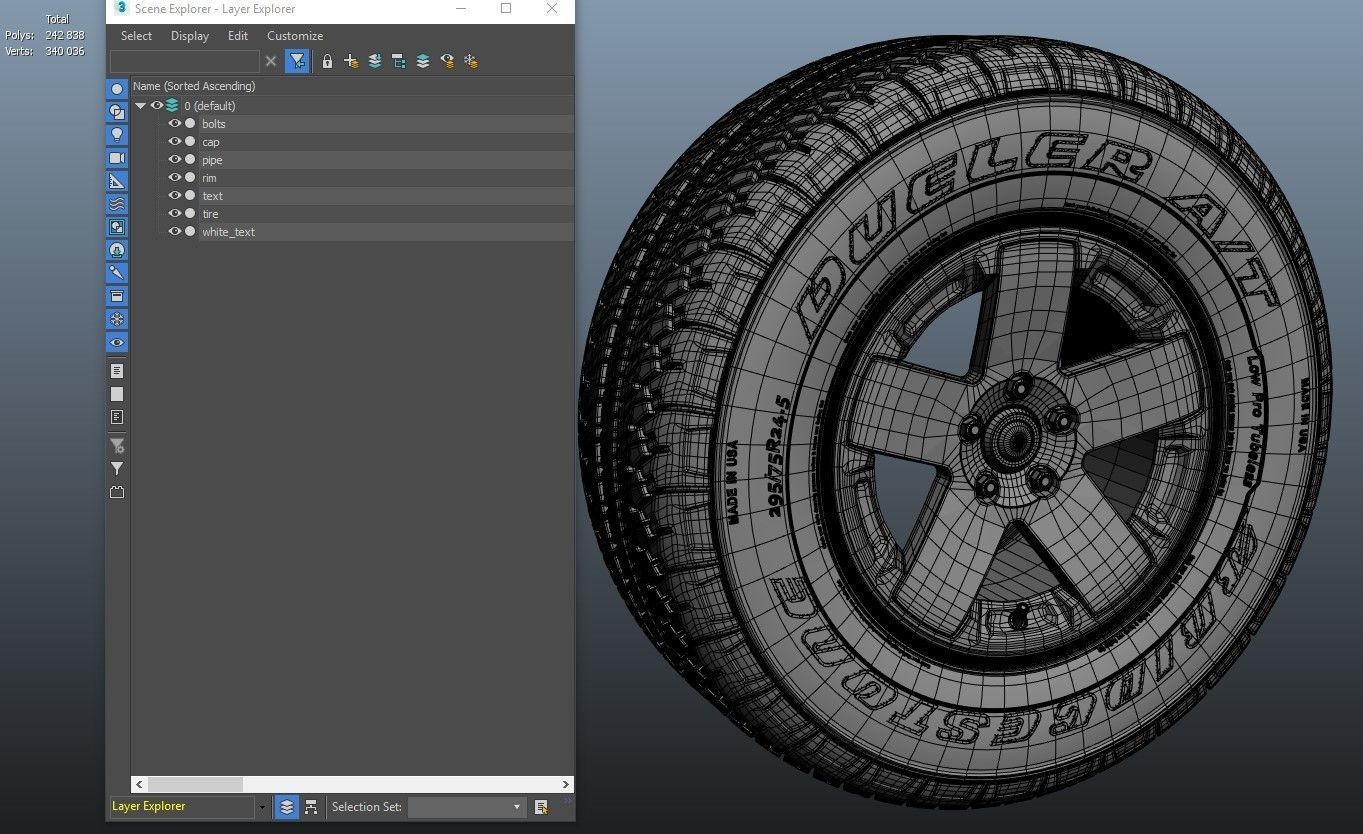This screenshot has height=834, width=1363.
Task: Sort by Name column header
Action: [352, 86]
